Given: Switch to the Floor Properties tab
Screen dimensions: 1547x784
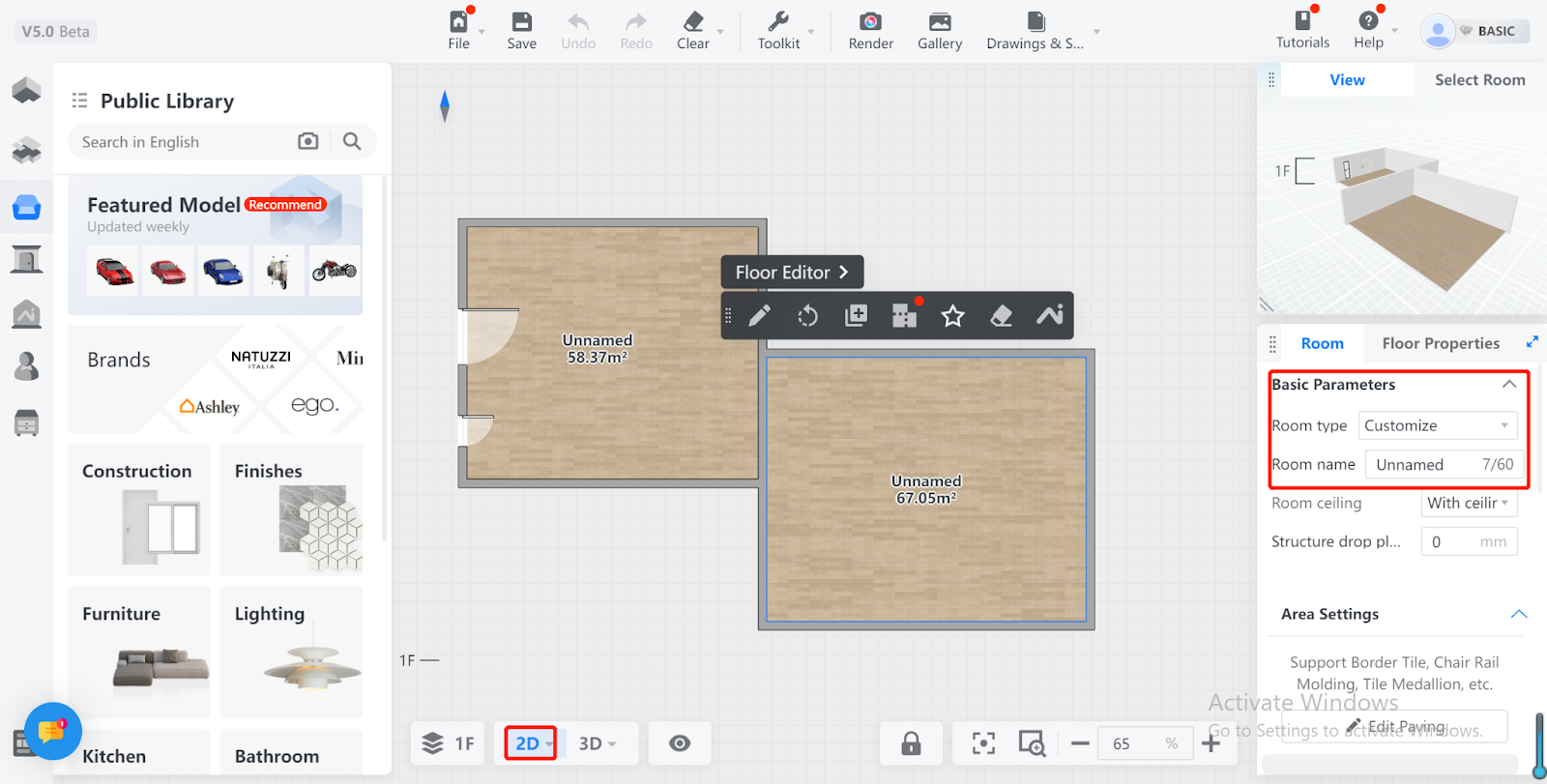Looking at the screenshot, I should pos(1440,343).
